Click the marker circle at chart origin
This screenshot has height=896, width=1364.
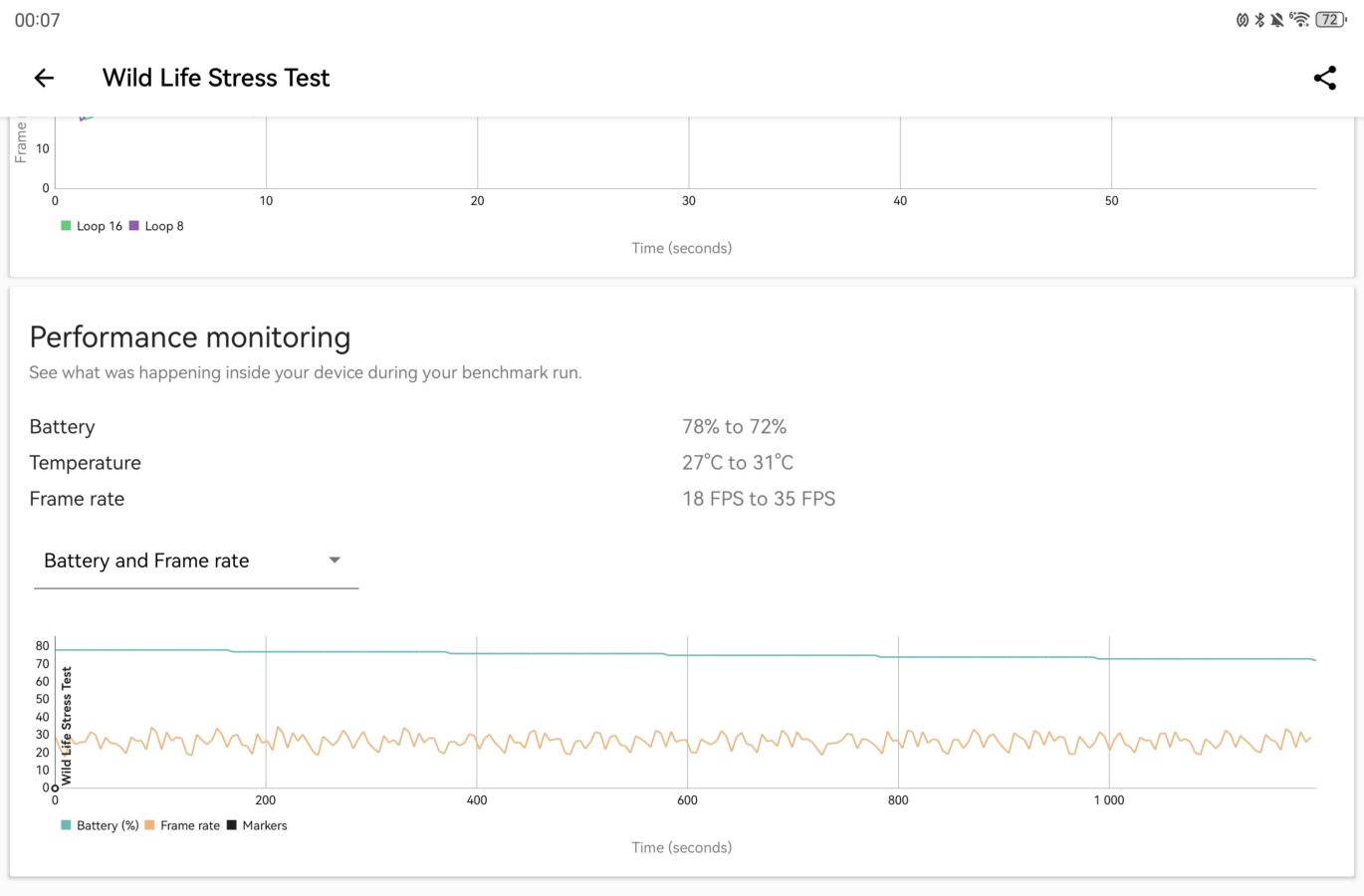pos(56,788)
